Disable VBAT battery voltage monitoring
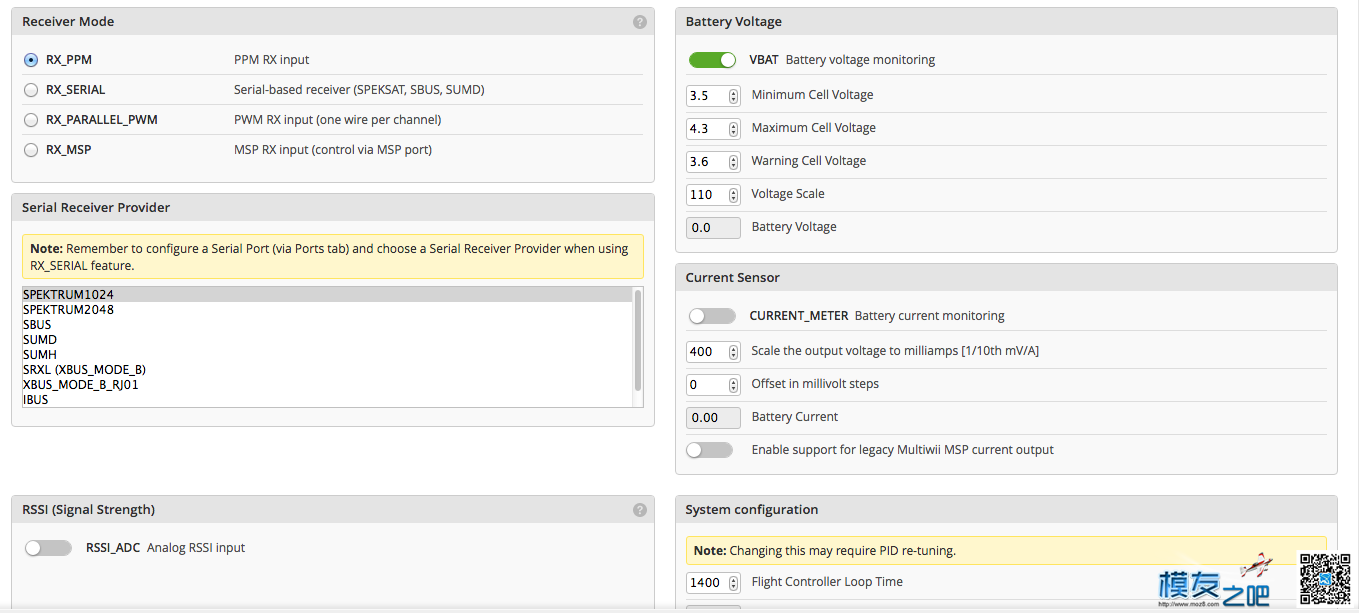The height and width of the screenshot is (613, 1359). point(712,60)
